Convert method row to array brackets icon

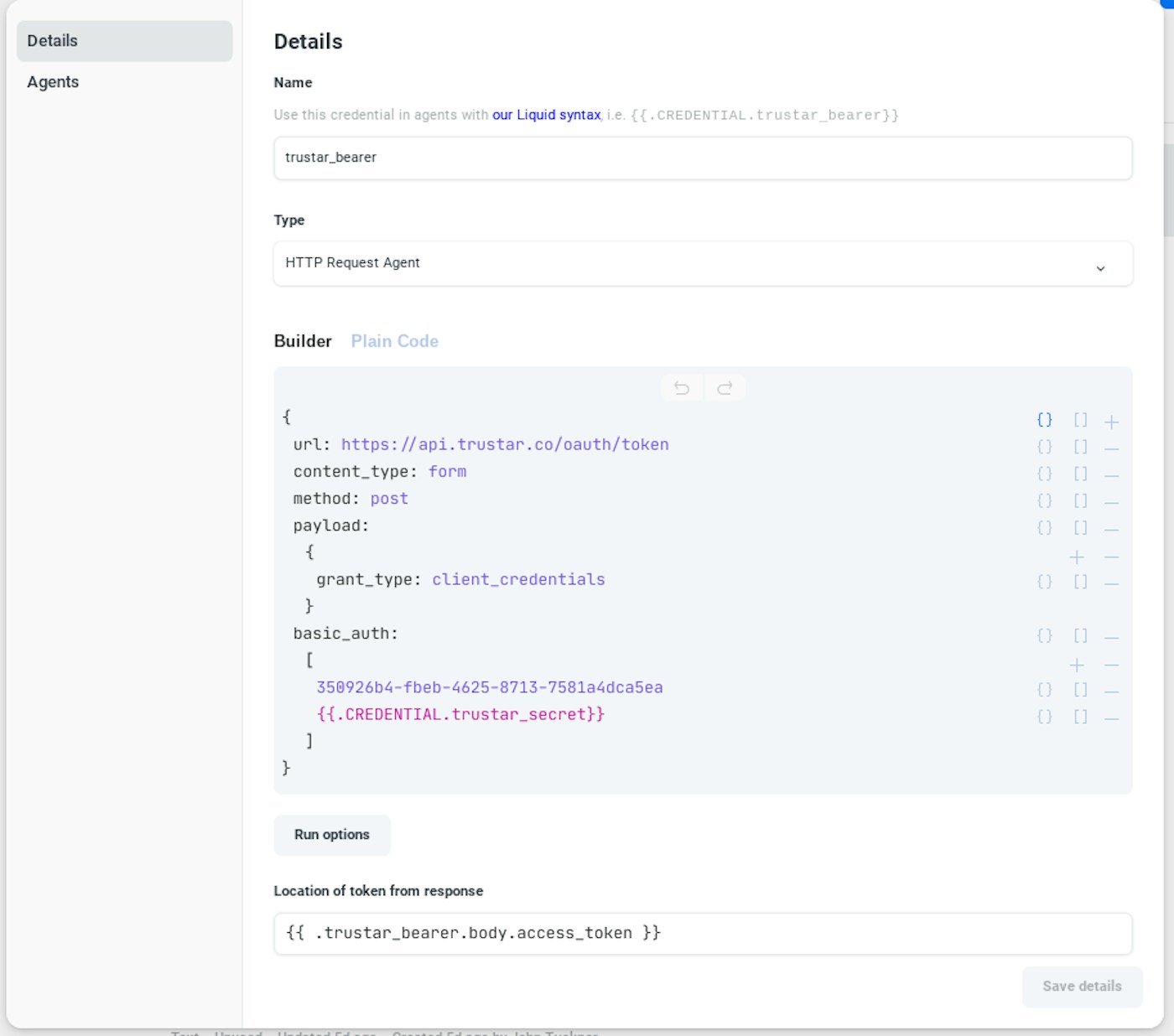coord(1080,501)
